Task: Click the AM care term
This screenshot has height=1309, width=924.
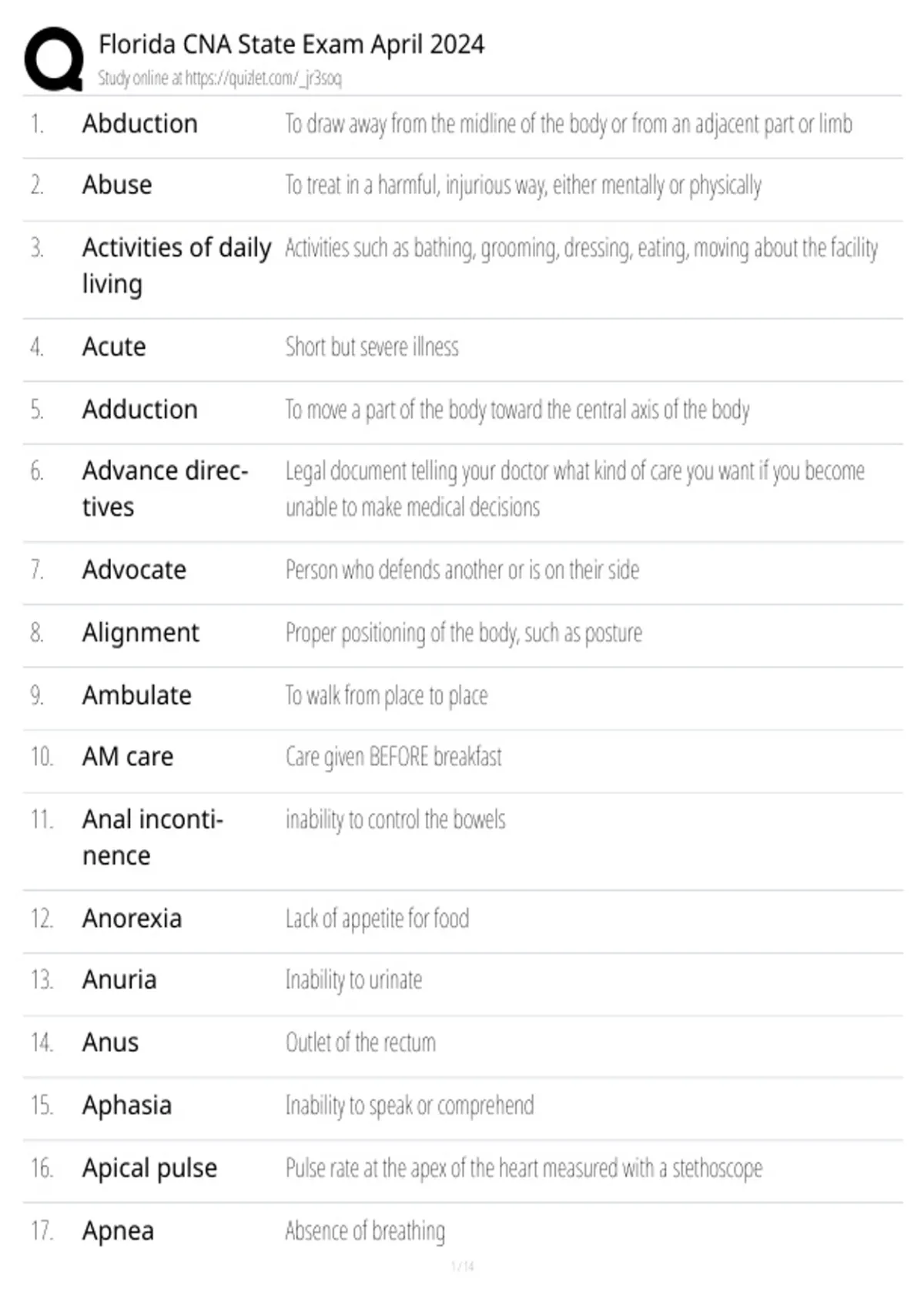Action: pyautogui.click(x=128, y=757)
